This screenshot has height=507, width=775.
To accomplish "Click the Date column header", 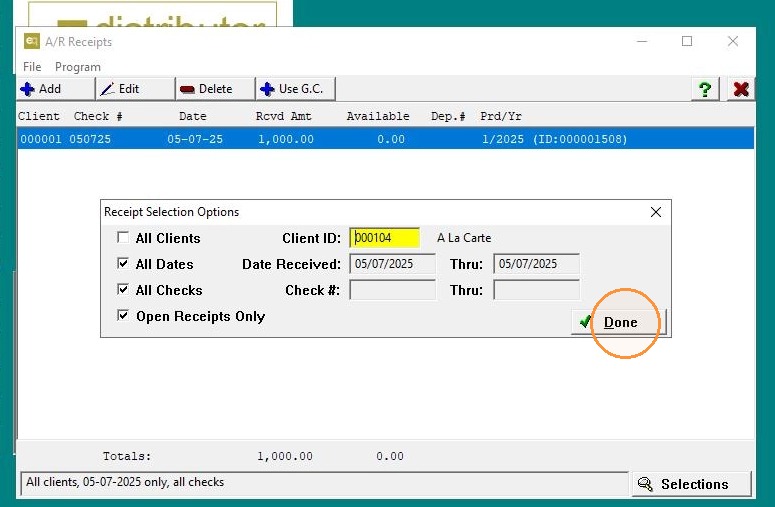I will 193,116.
